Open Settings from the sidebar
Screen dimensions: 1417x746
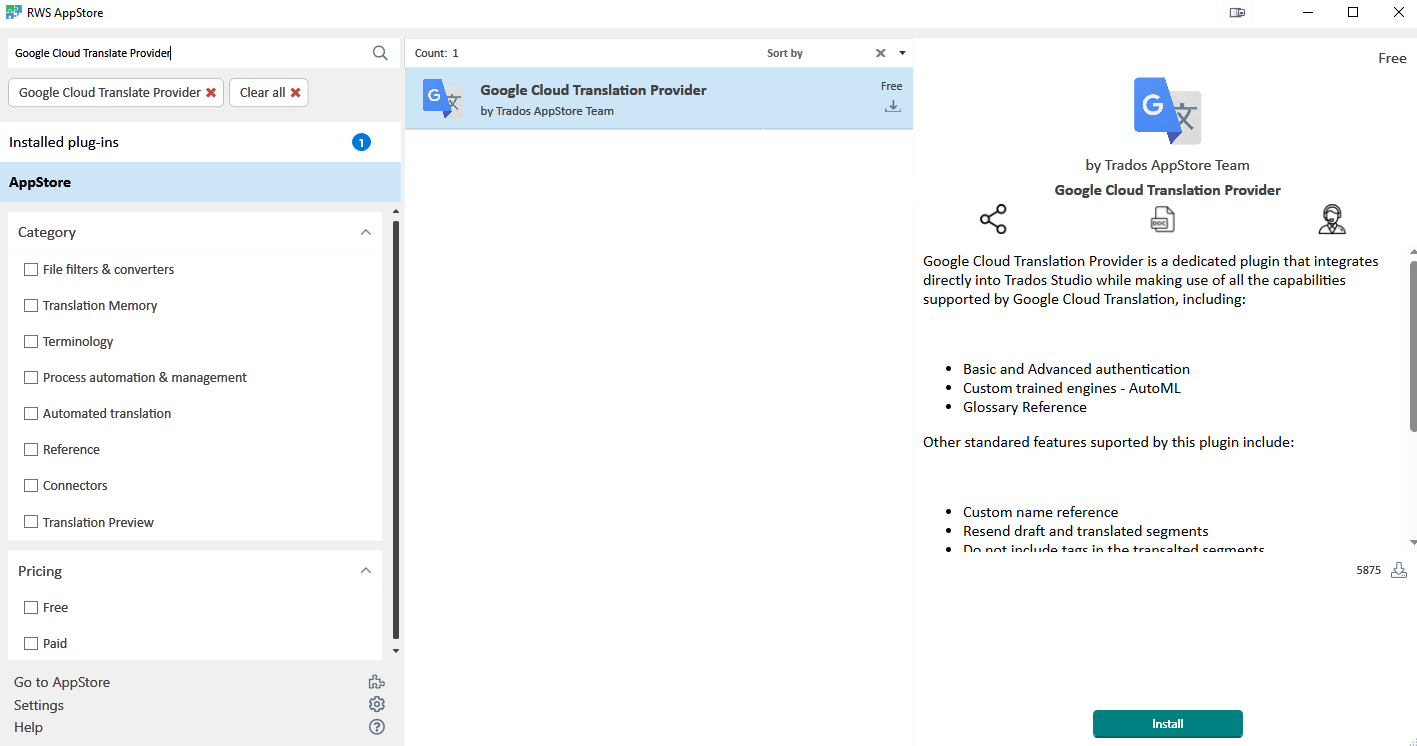[39, 705]
